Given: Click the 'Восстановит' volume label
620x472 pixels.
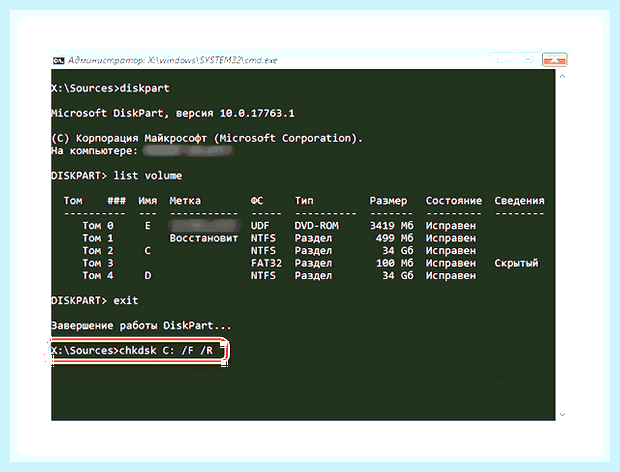Looking at the screenshot, I should [x=204, y=238].
